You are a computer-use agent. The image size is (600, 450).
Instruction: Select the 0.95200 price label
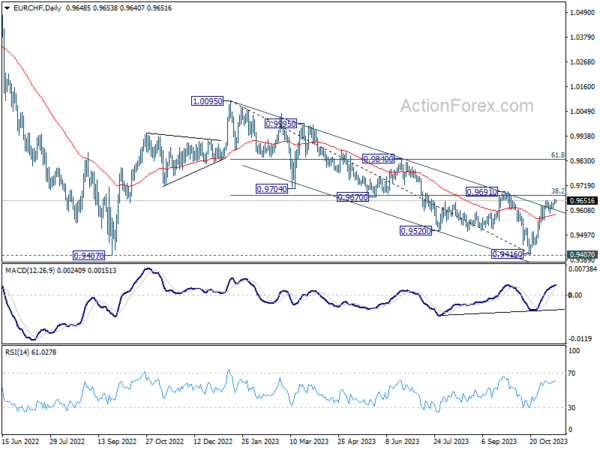[x=415, y=231]
